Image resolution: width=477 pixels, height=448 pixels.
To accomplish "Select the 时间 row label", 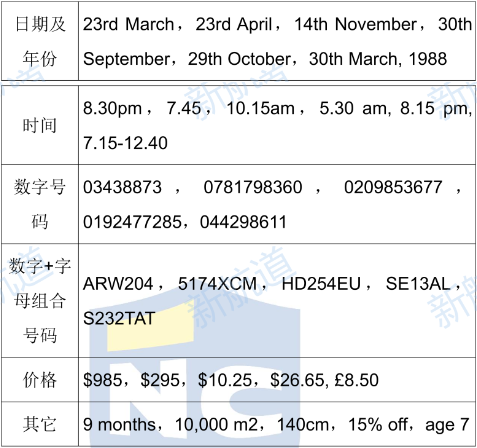I will point(40,125).
